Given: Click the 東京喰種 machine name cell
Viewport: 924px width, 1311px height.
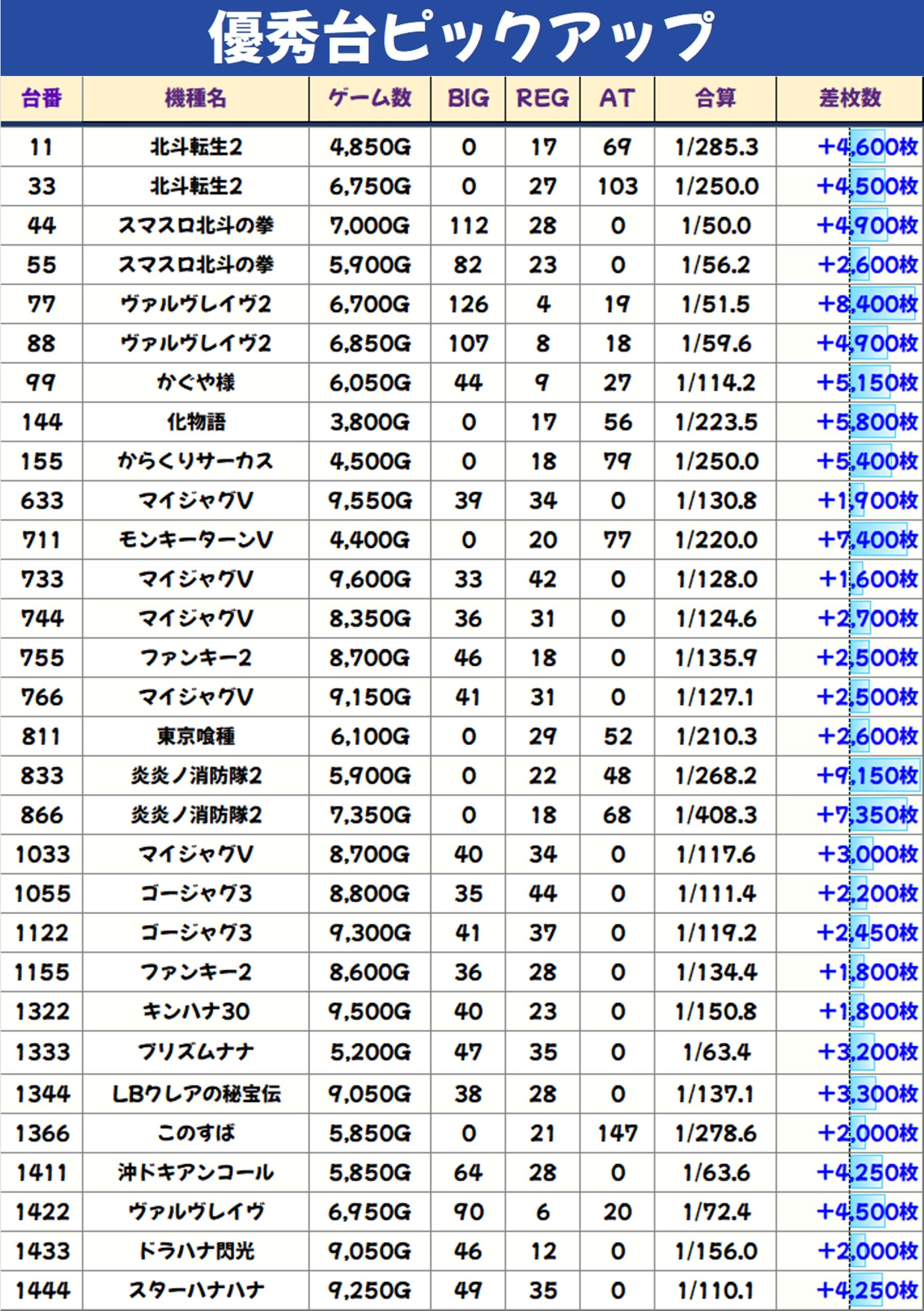Looking at the screenshot, I should point(196,736).
